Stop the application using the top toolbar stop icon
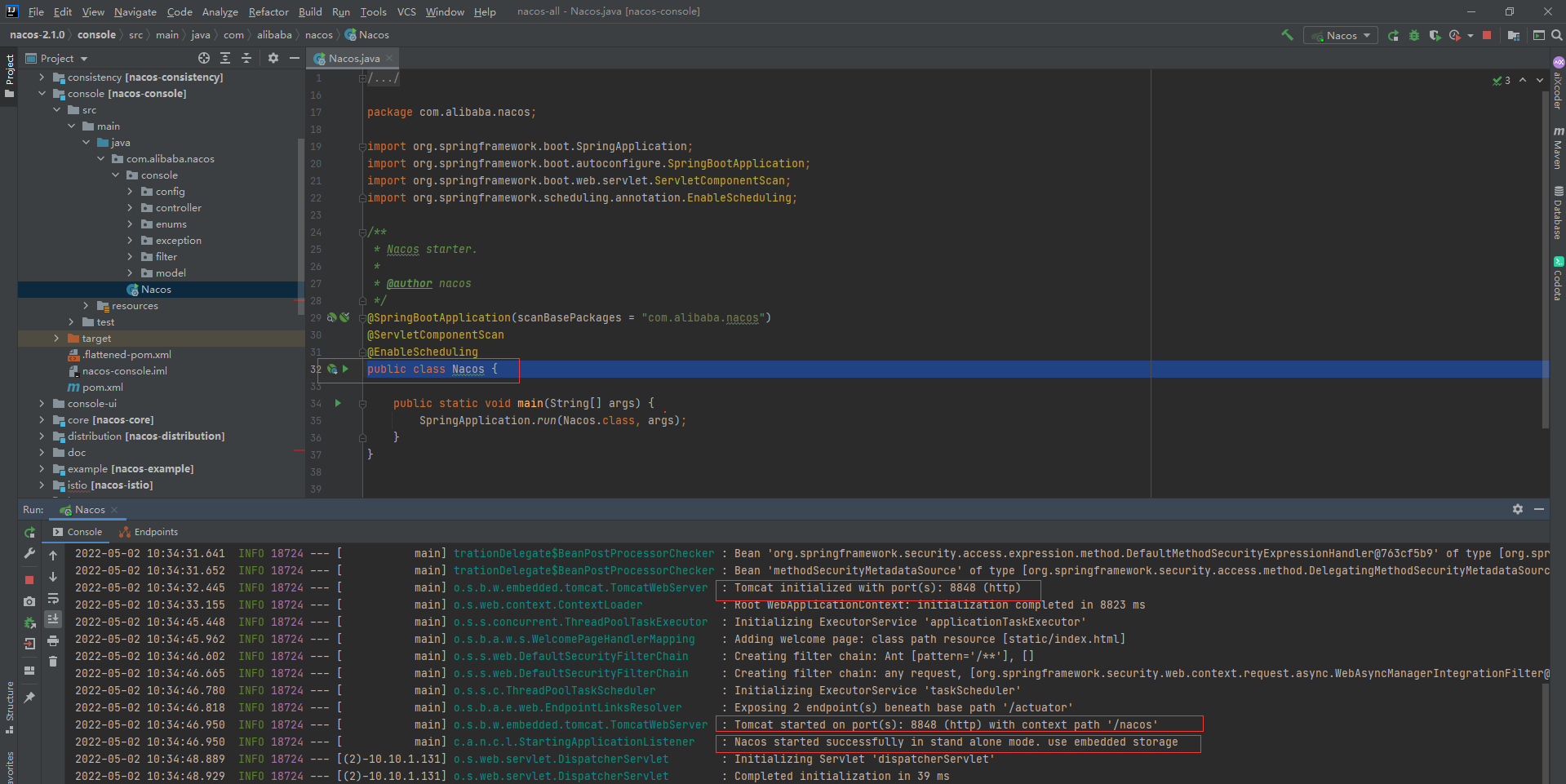This screenshot has height=784, width=1566. pos(1487,35)
